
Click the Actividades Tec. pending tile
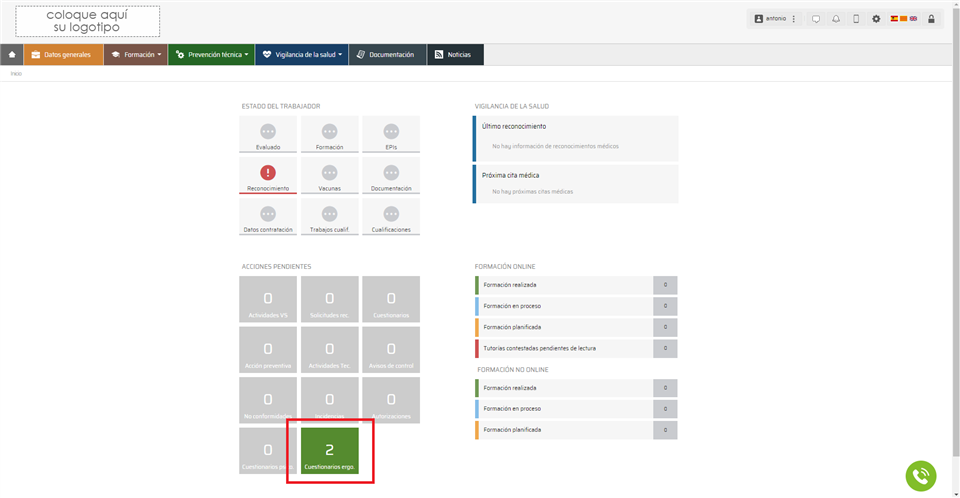click(x=329, y=350)
